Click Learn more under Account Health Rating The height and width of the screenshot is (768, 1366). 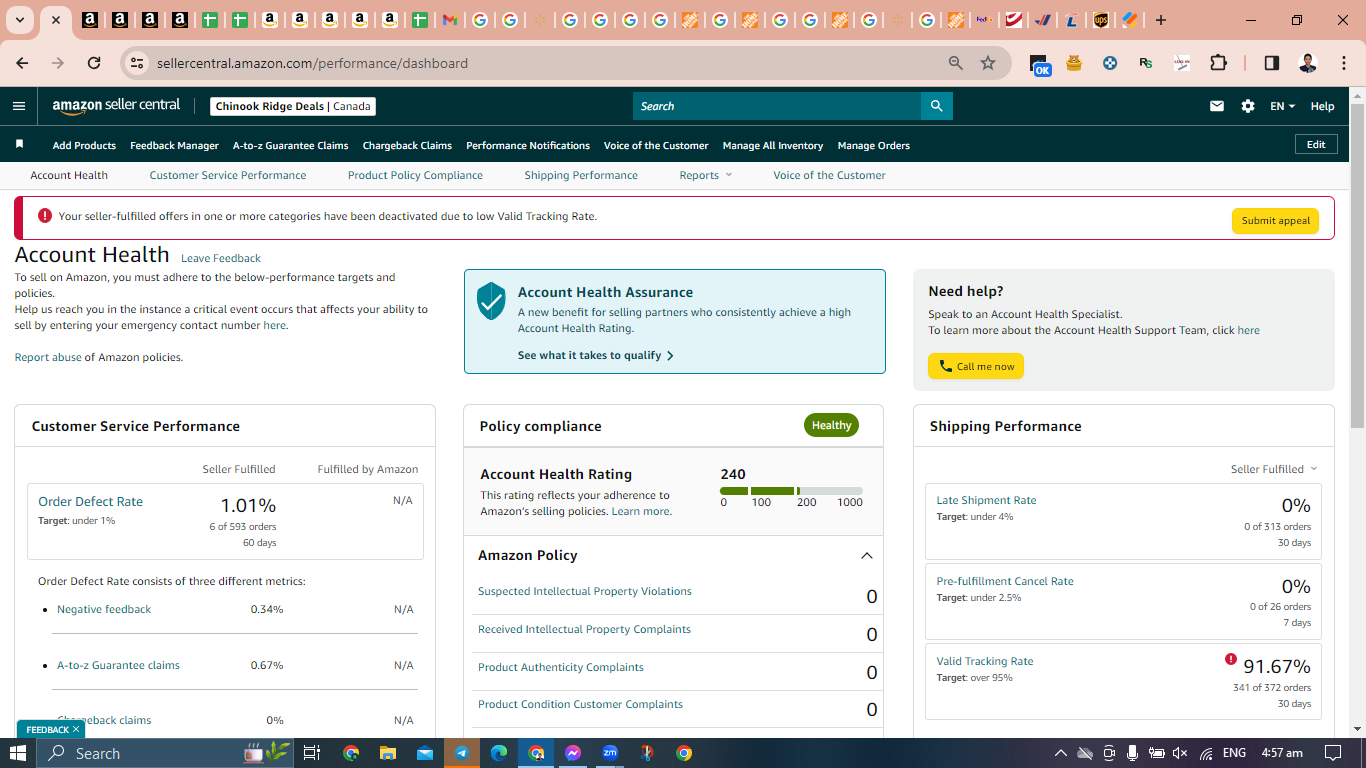click(640, 511)
